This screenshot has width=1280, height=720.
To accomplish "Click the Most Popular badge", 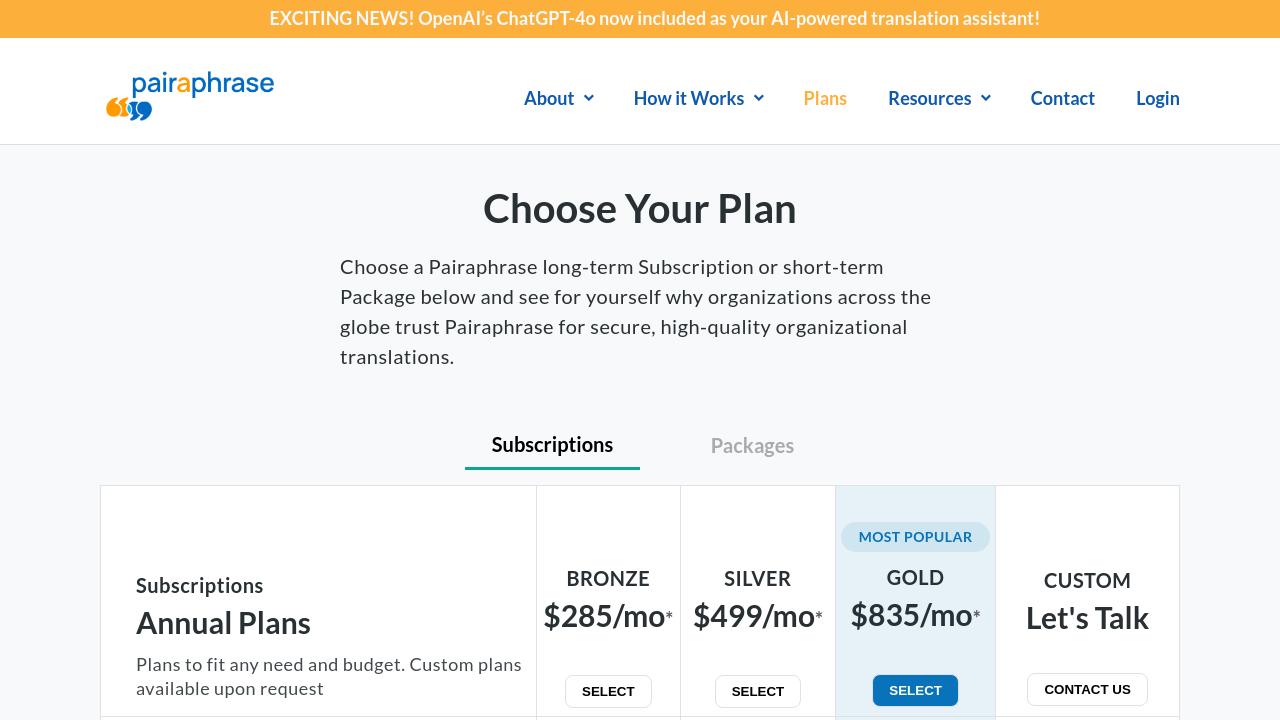I will click(x=915, y=537).
